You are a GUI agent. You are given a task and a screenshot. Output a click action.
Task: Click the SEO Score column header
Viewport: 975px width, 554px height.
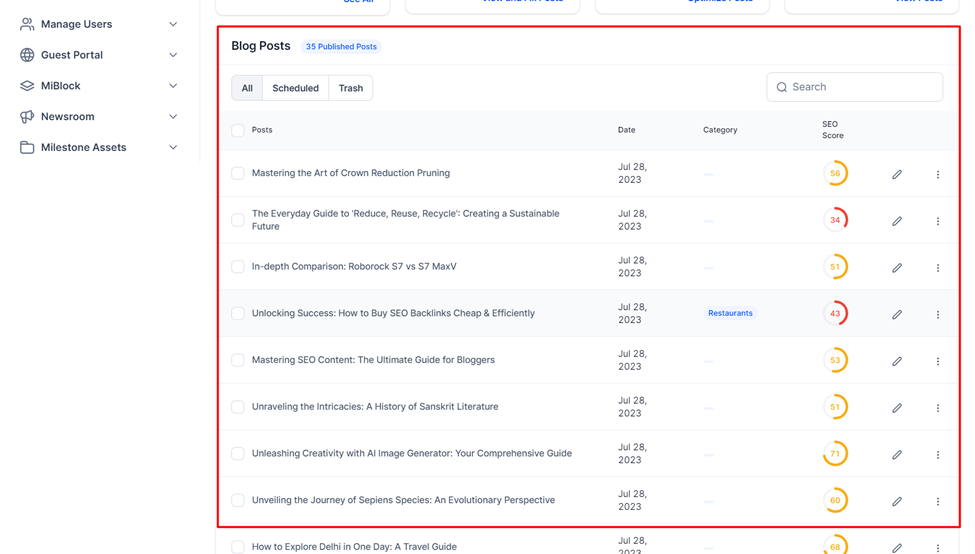pos(833,129)
